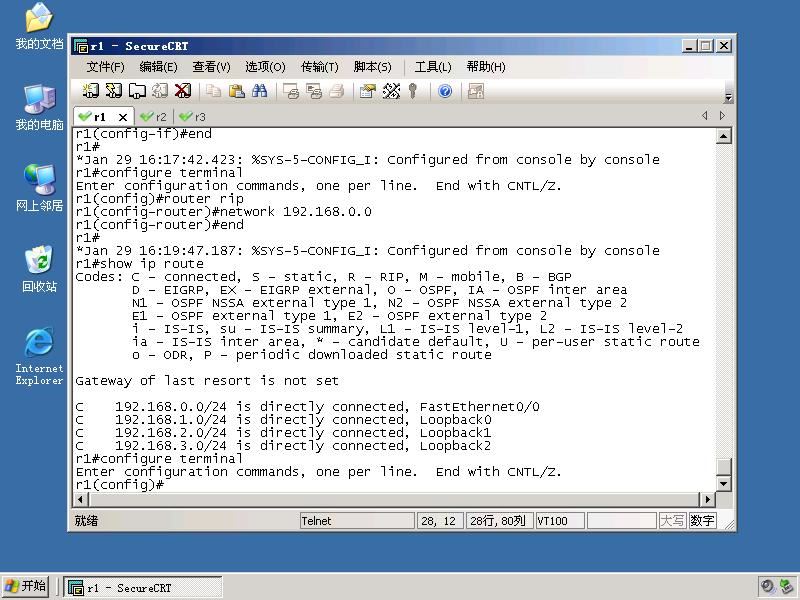Click the 就绪 status text

[x=86, y=521]
